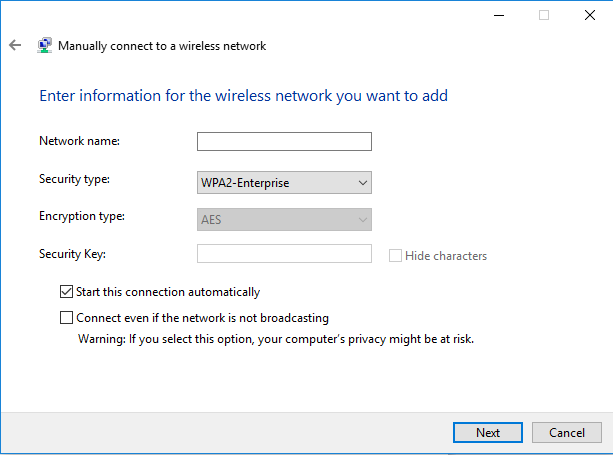Uncheck Start this connection automatically
Screen dimensions: 613x455
coord(66,292)
